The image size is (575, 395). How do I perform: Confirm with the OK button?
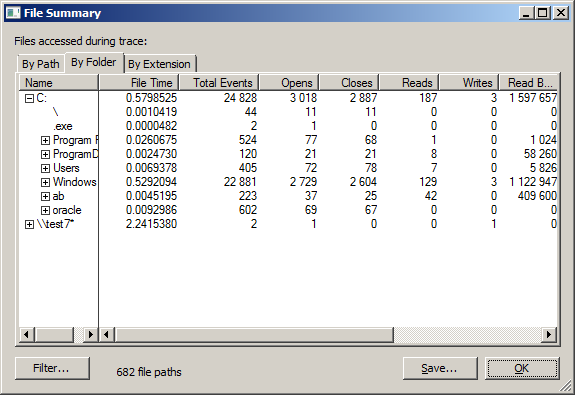click(x=522, y=368)
